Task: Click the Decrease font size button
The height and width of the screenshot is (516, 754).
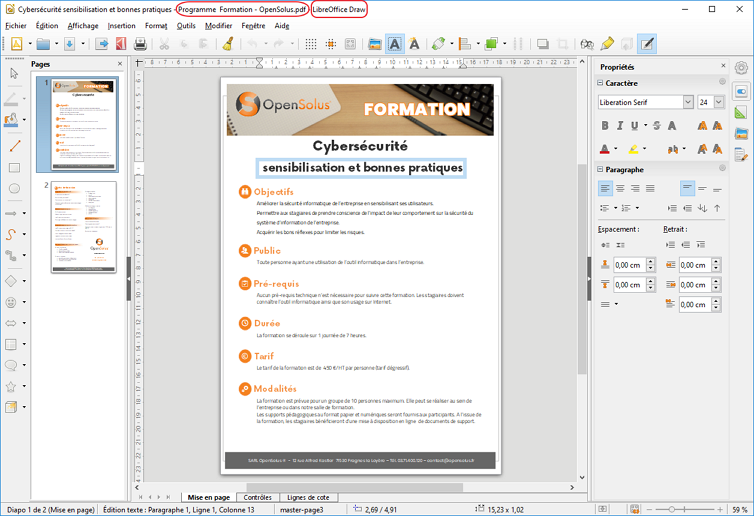Action: tap(717, 126)
